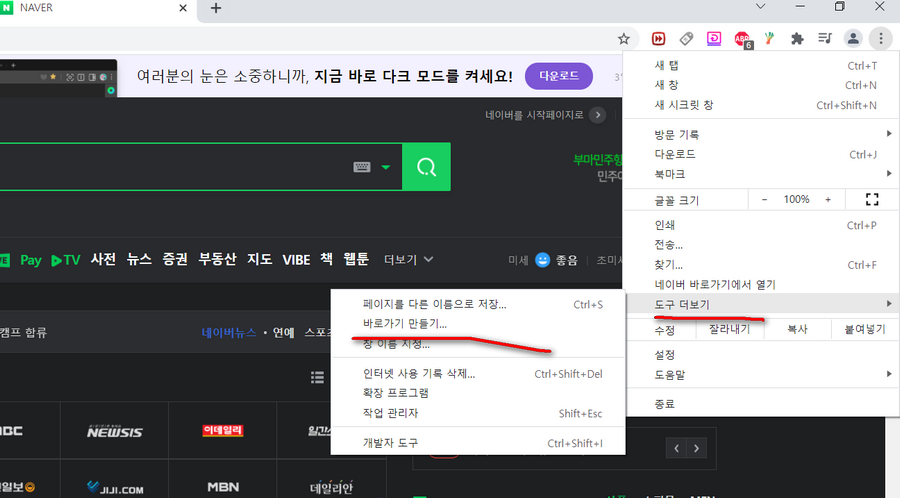Select 페이지를 다른 이름으로 저장... entry
Image resolution: width=900 pixels, height=498 pixels.
click(x=478, y=305)
